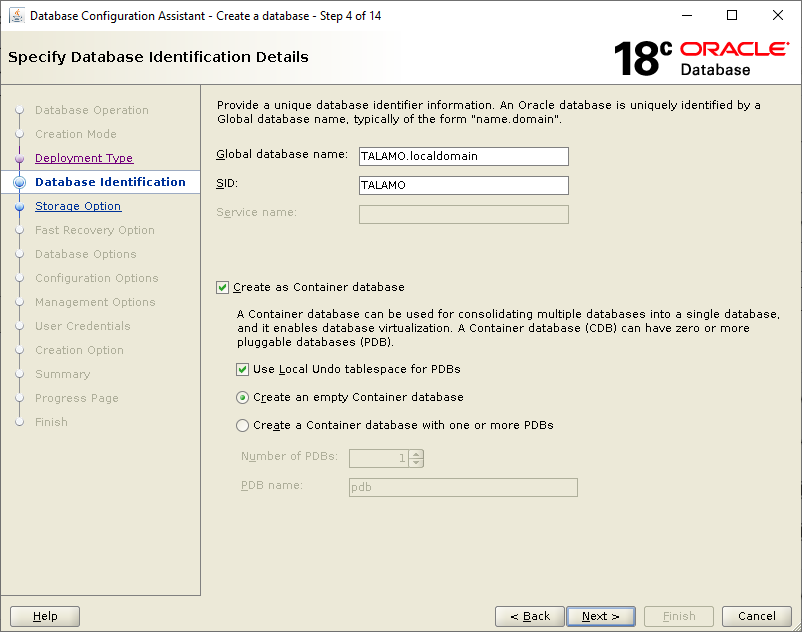Click the Number of PDBs label
Viewport: 802px width, 632px height.
pyautogui.click(x=289, y=456)
